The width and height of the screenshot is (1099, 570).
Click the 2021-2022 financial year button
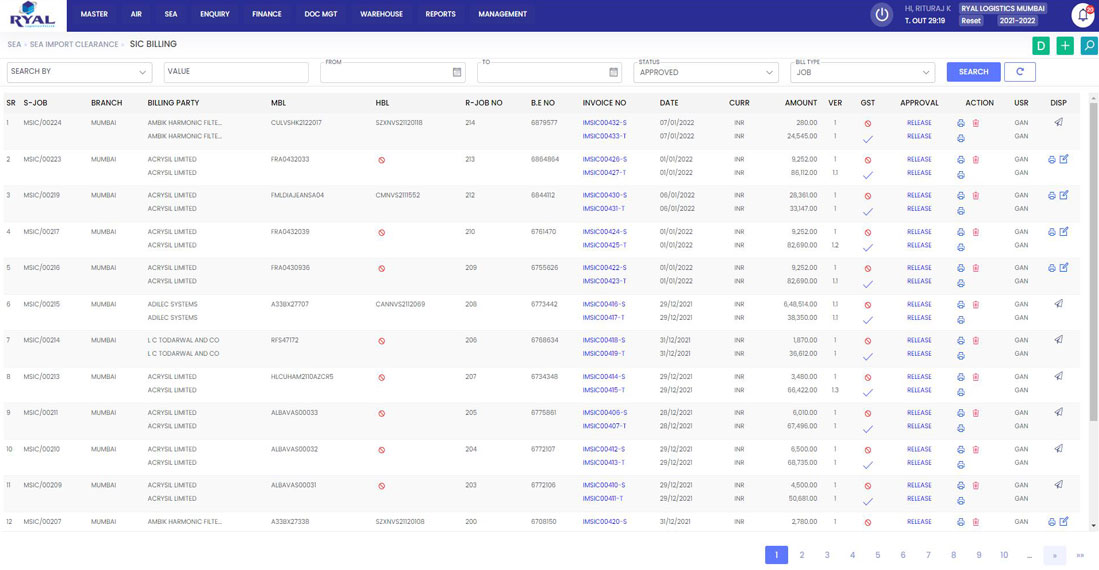(1018, 21)
